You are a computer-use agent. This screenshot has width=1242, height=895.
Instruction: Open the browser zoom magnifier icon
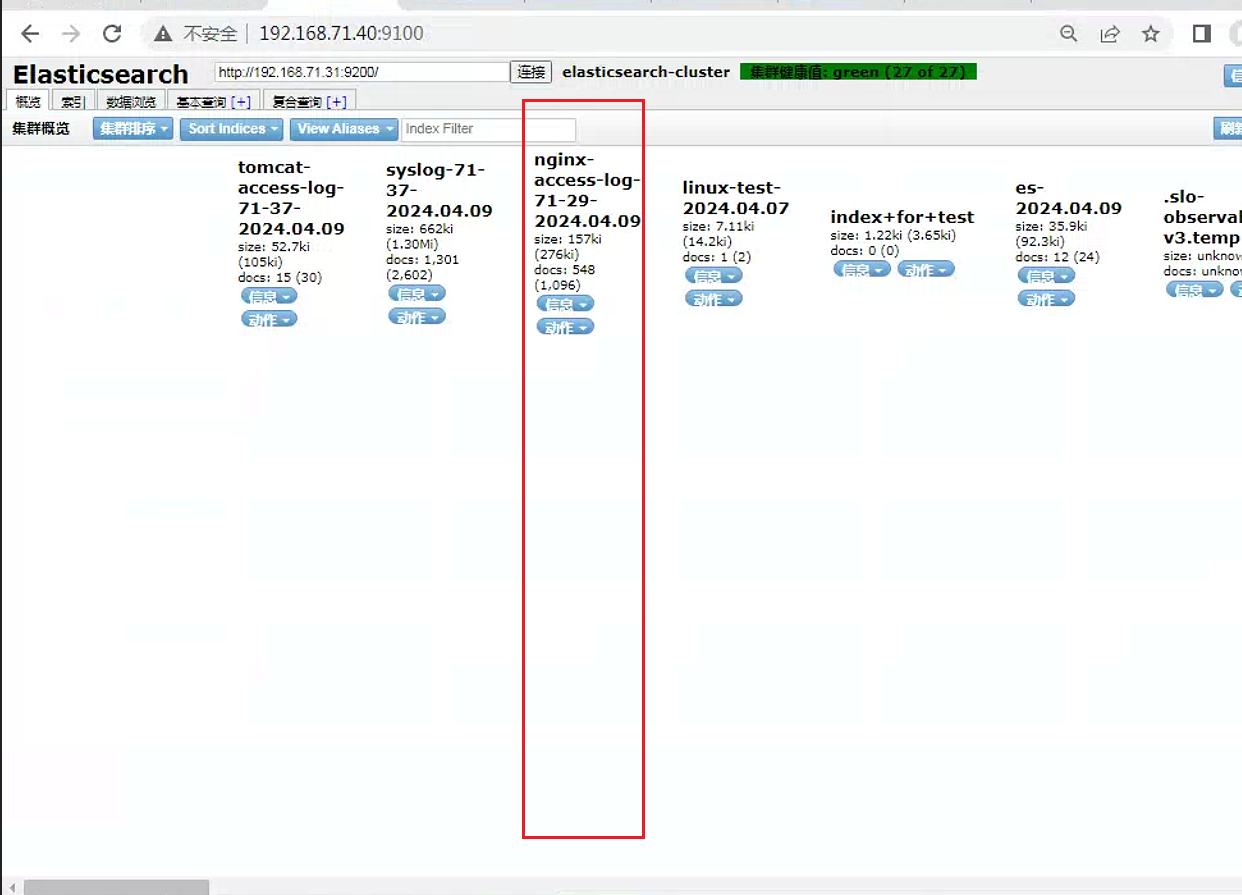[x=1069, y=34]
